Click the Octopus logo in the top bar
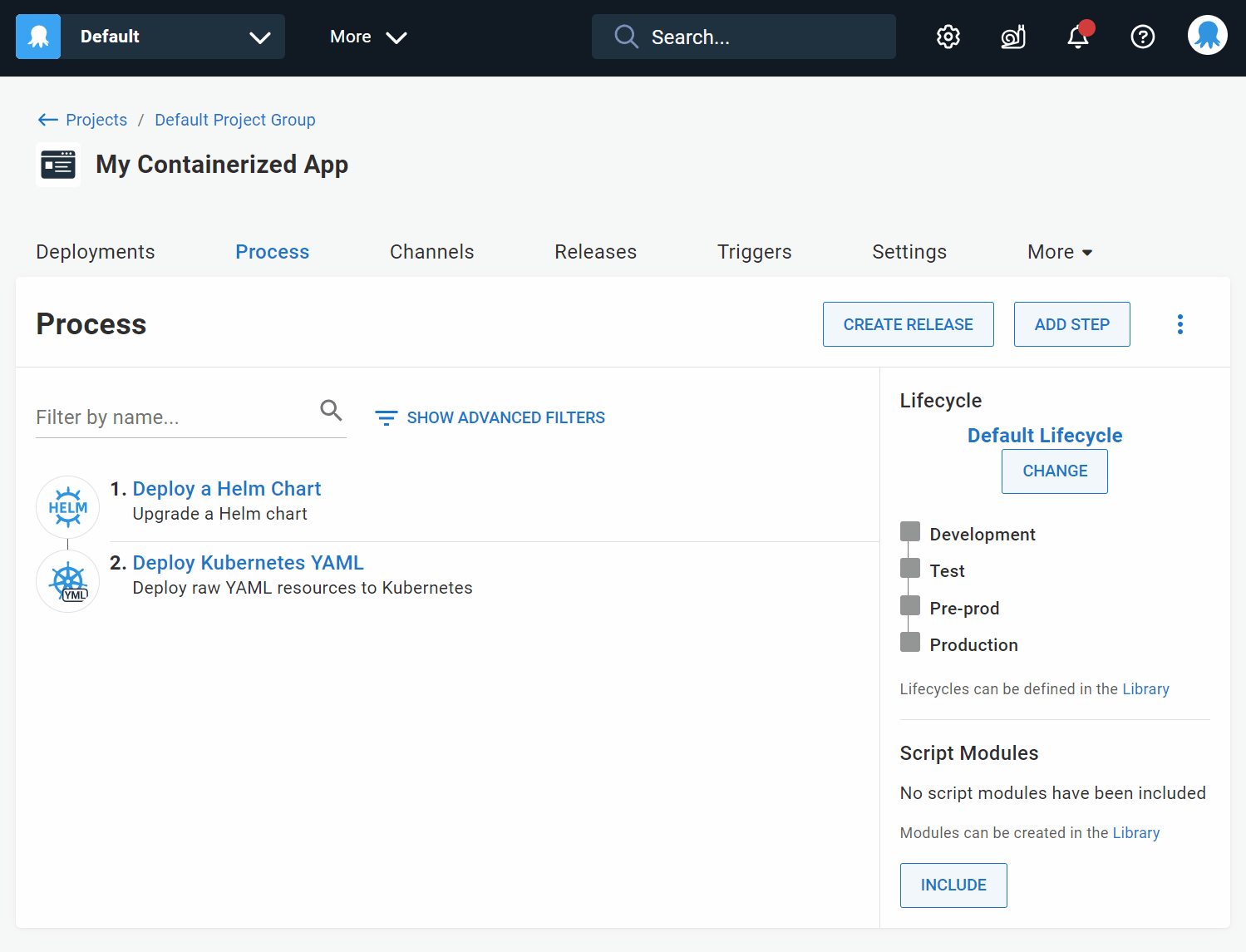The height and width of the screenshot is (952, 1246). (x=37, y=36)
